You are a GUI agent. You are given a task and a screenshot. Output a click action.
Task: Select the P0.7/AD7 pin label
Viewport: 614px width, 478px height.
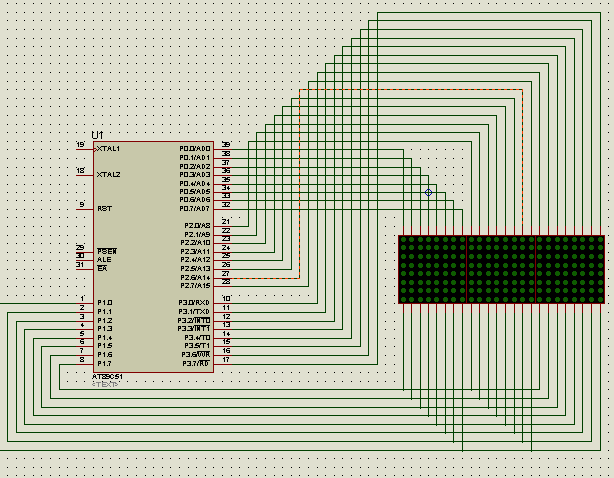coord(195,209)
